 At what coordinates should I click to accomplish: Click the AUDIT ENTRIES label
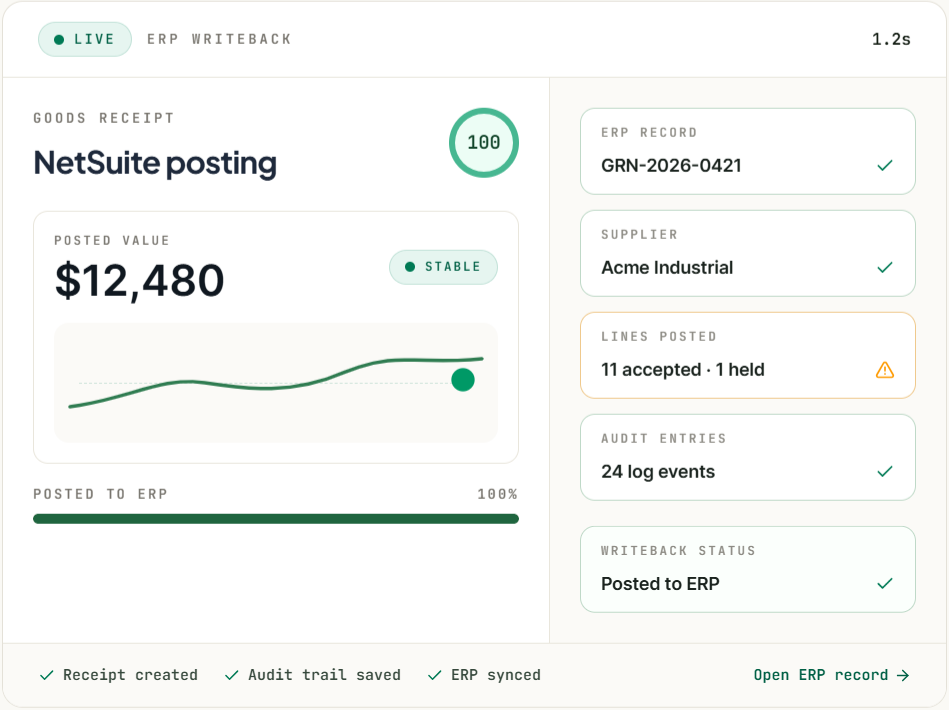pos(663,438)
